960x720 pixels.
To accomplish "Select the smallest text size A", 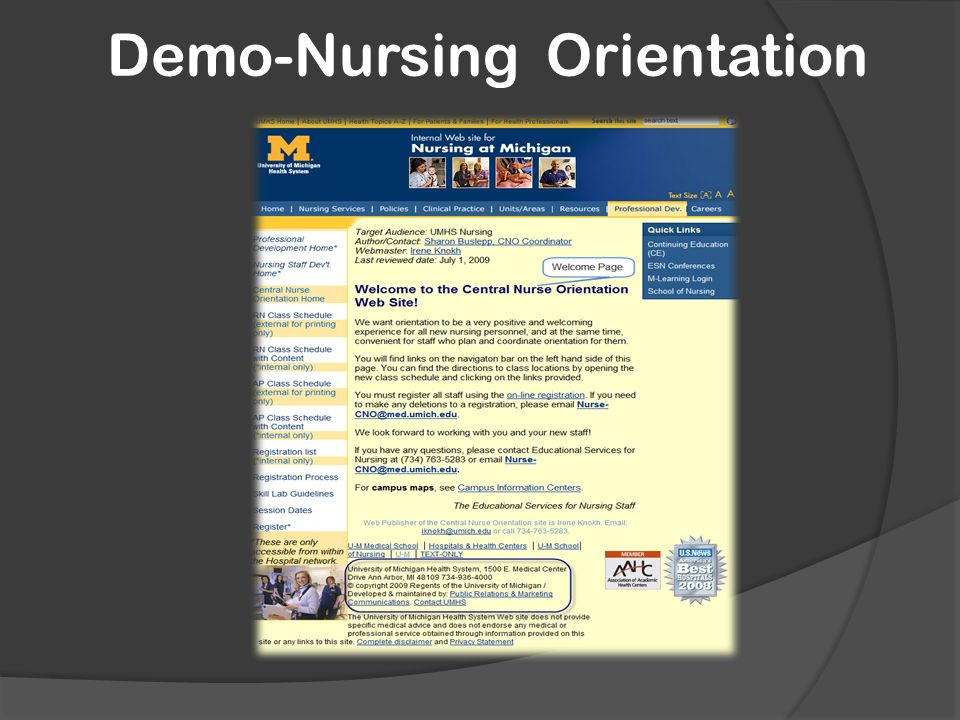I will [706, 195].
